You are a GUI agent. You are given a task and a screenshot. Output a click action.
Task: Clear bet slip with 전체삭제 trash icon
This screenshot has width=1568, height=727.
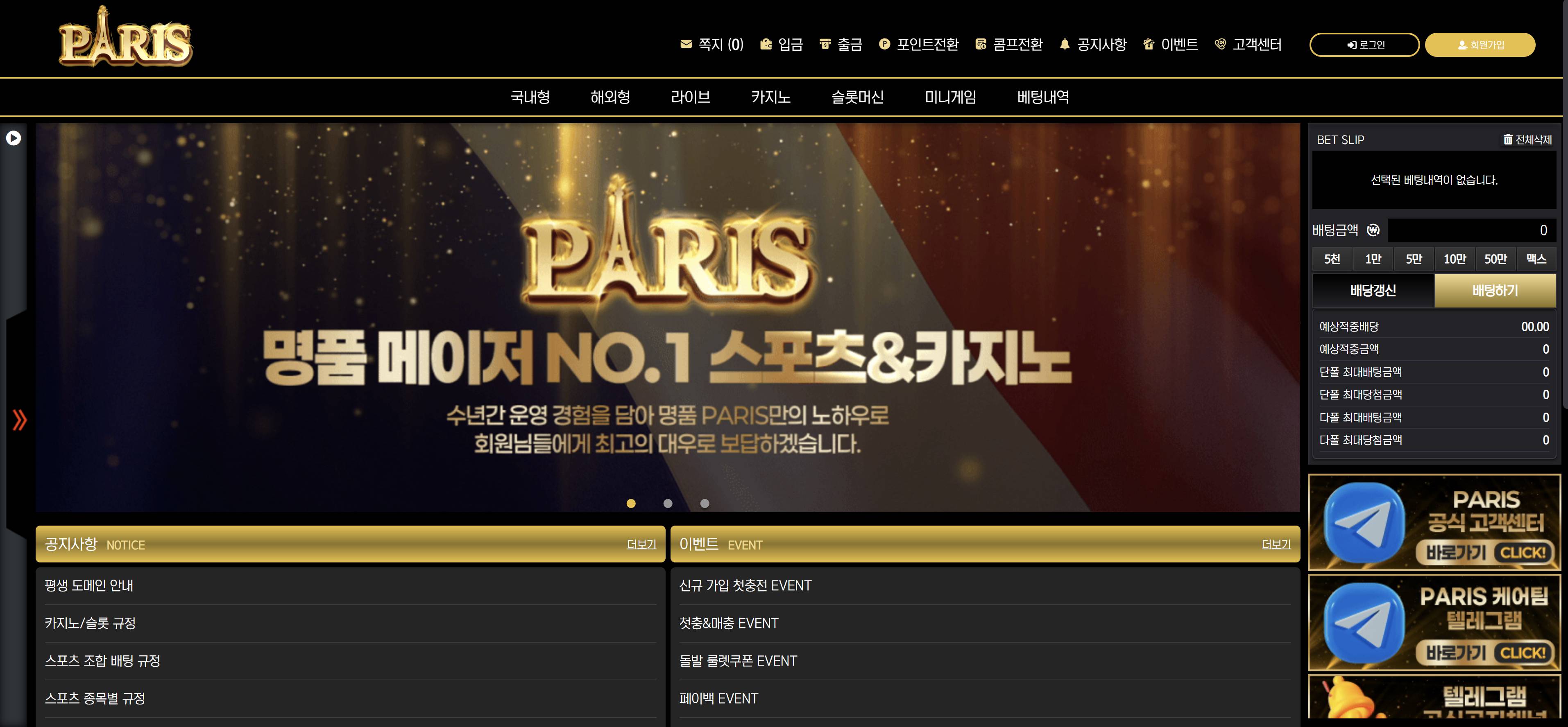point(1508,140)
